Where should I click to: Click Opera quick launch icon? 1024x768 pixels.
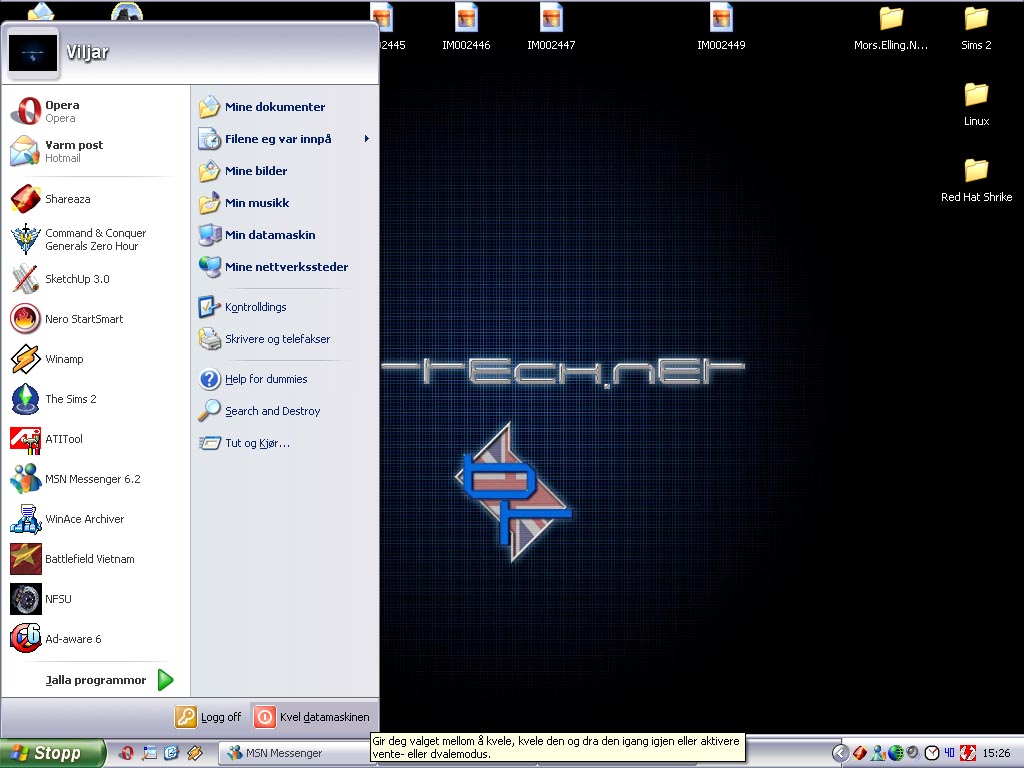[x=127, y=753]
